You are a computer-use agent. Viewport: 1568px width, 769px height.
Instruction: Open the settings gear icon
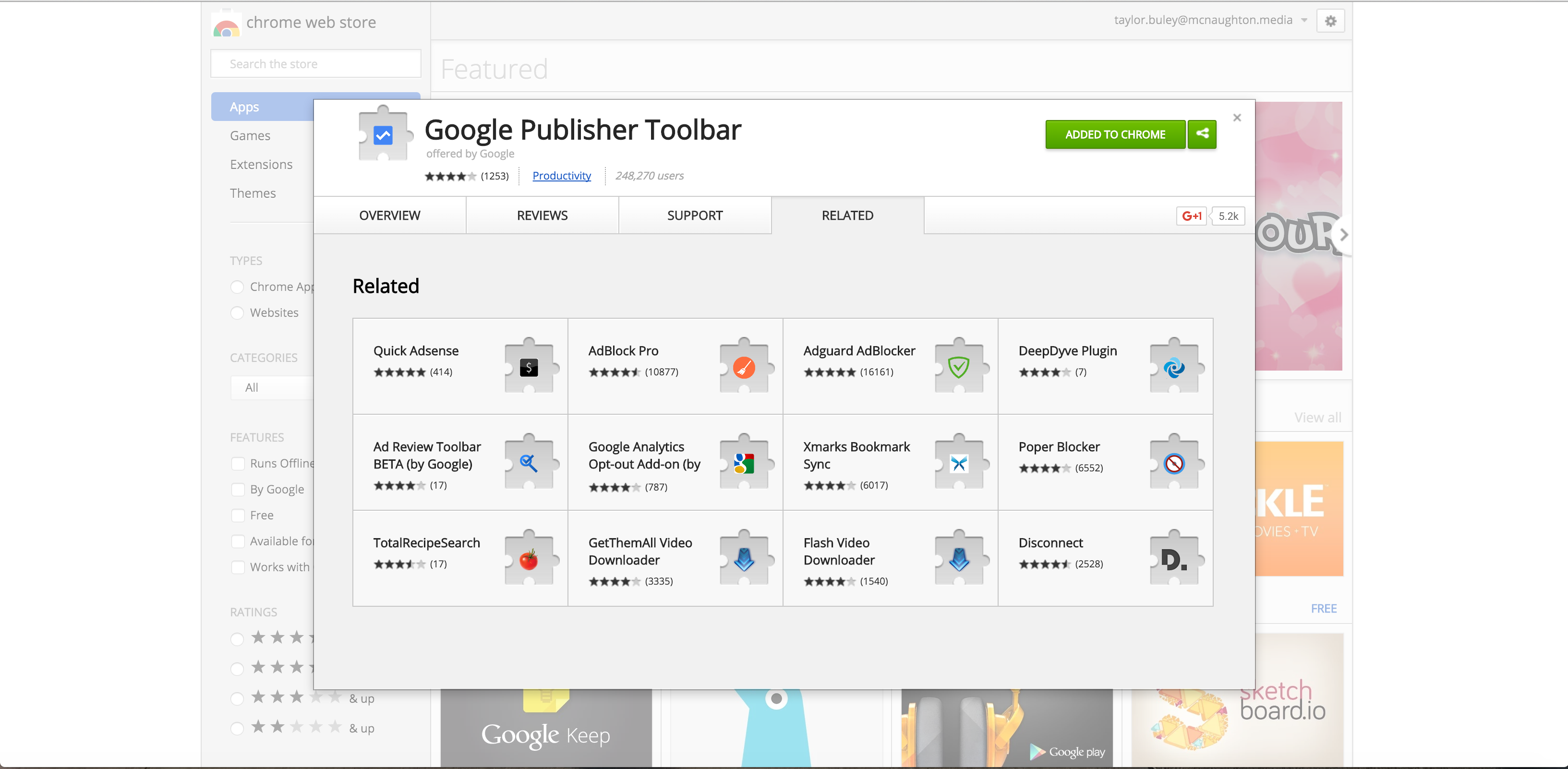(x=1330, y=21)
